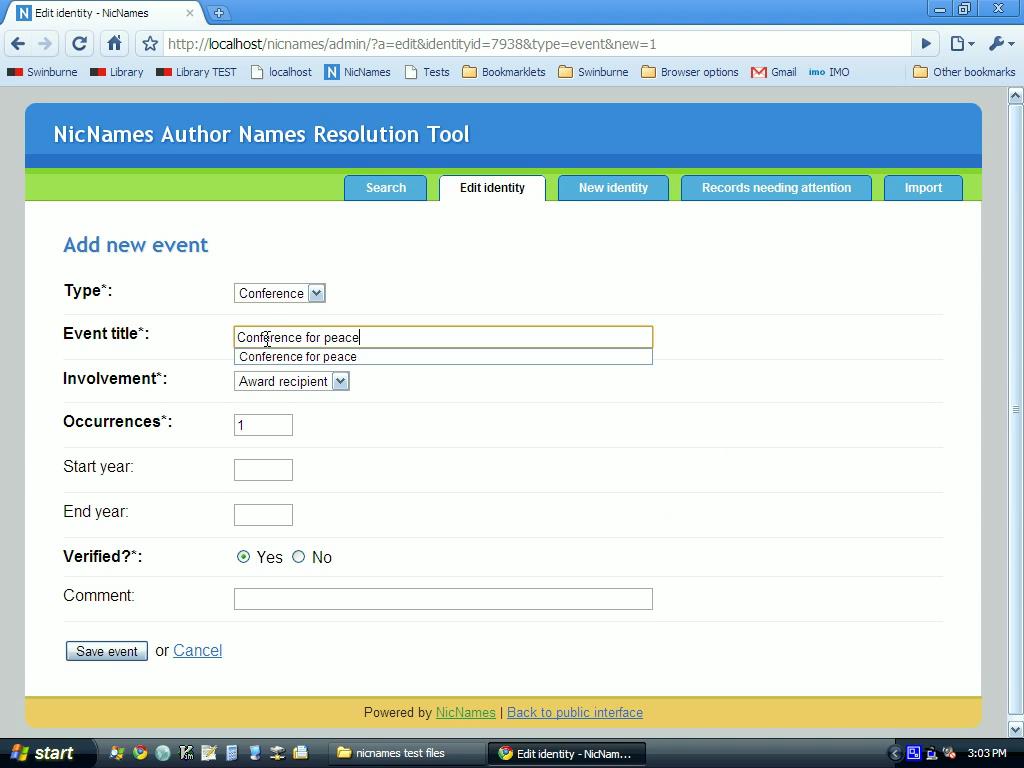Select the Verified Yes radio button
This screenshot has height=768, width=1024.
[x=243, y=557]
